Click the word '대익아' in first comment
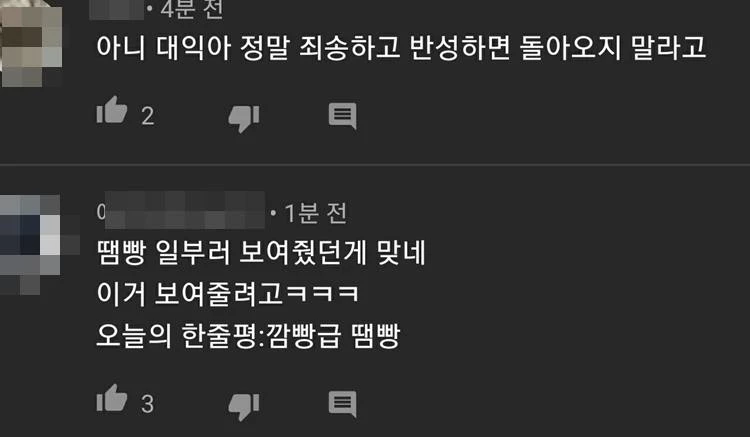This screenshot has width=750, height=437. pos(193,47)
